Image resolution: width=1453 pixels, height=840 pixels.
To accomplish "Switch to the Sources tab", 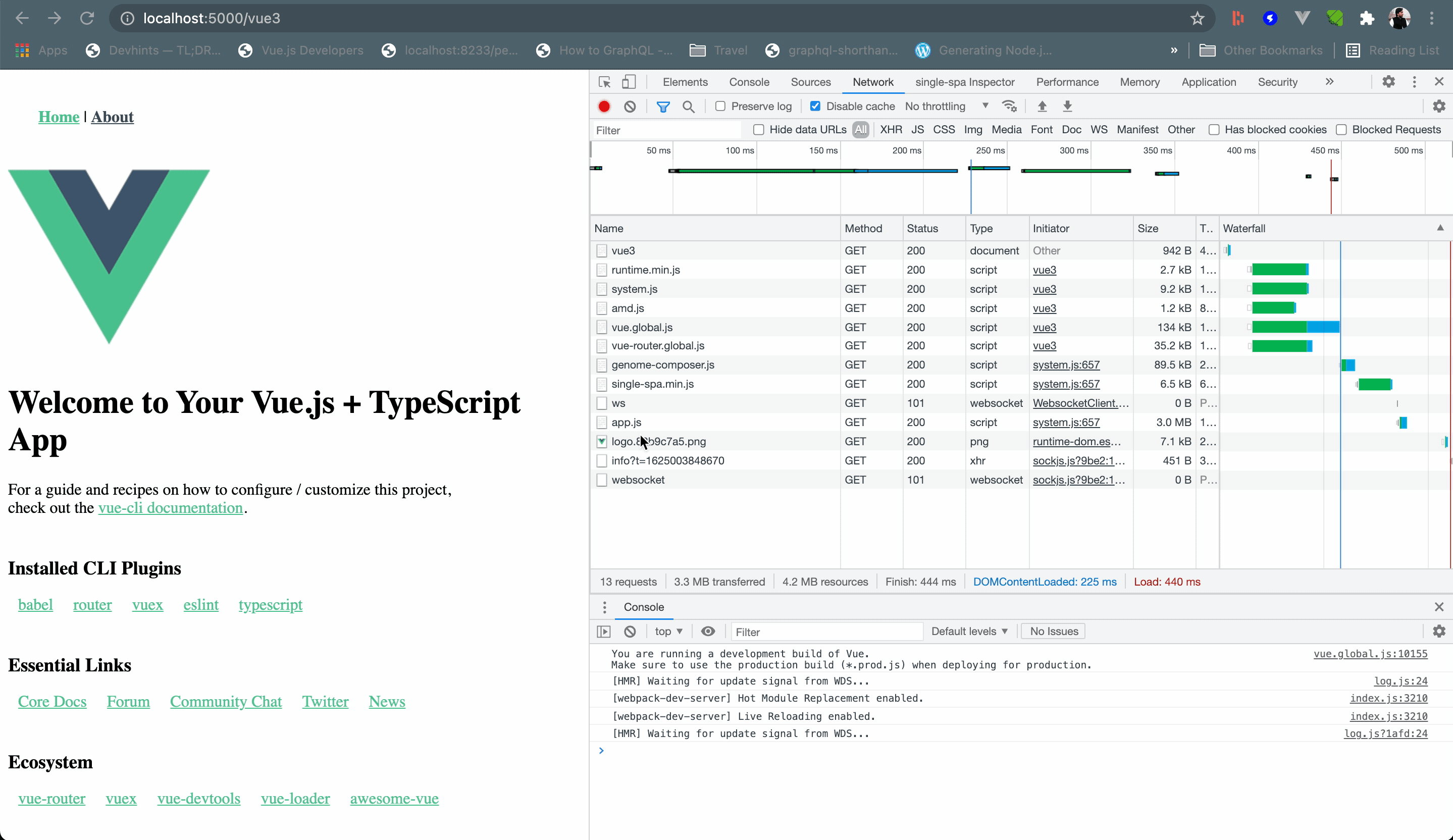I will pos(810,82).
